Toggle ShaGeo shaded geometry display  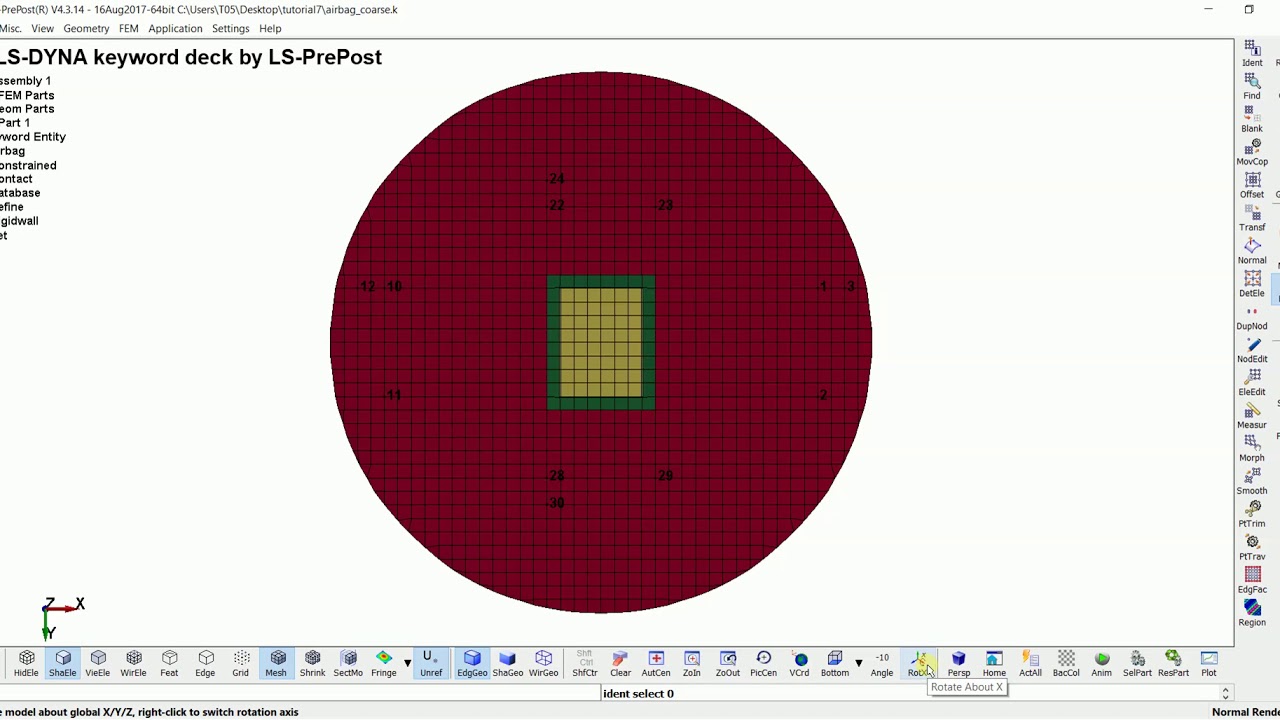[x=508, y=663]
